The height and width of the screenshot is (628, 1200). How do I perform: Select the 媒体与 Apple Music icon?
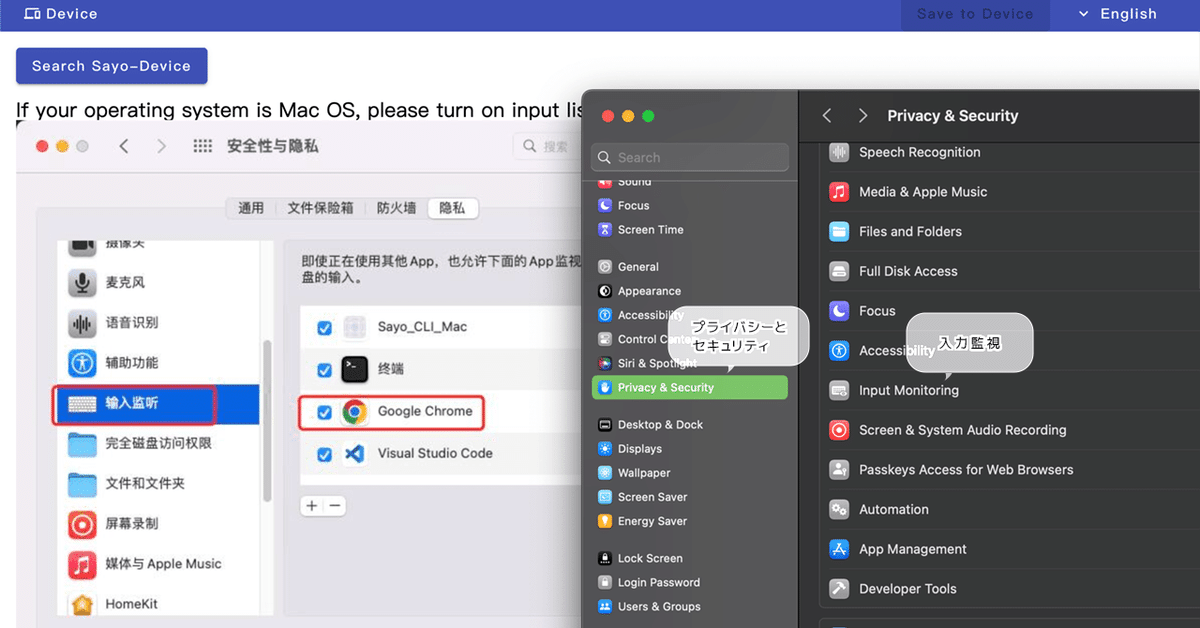[x=82, y=564]
